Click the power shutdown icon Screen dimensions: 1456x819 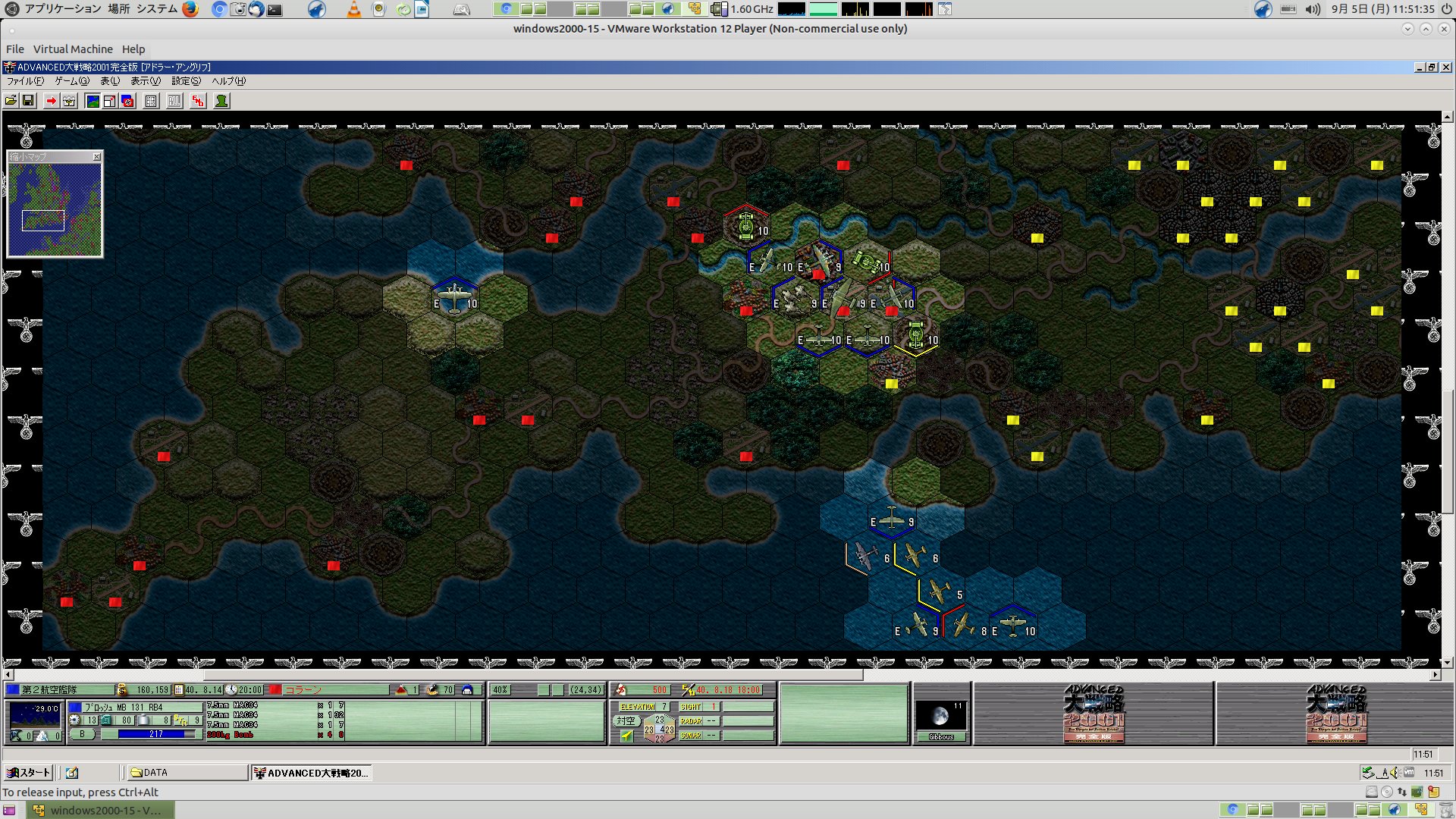click(x=1446, y=9)
